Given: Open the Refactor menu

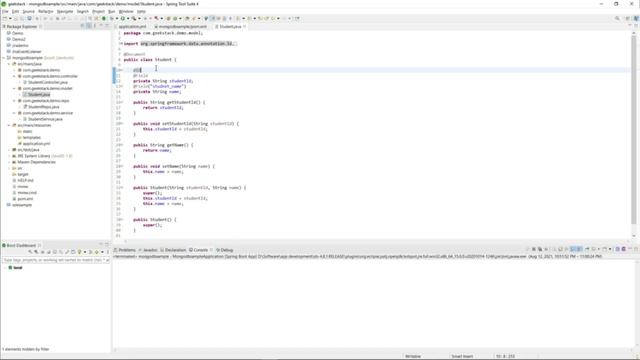Looking at the screenshot, I should pyautogui.click(x=46, y=11).
